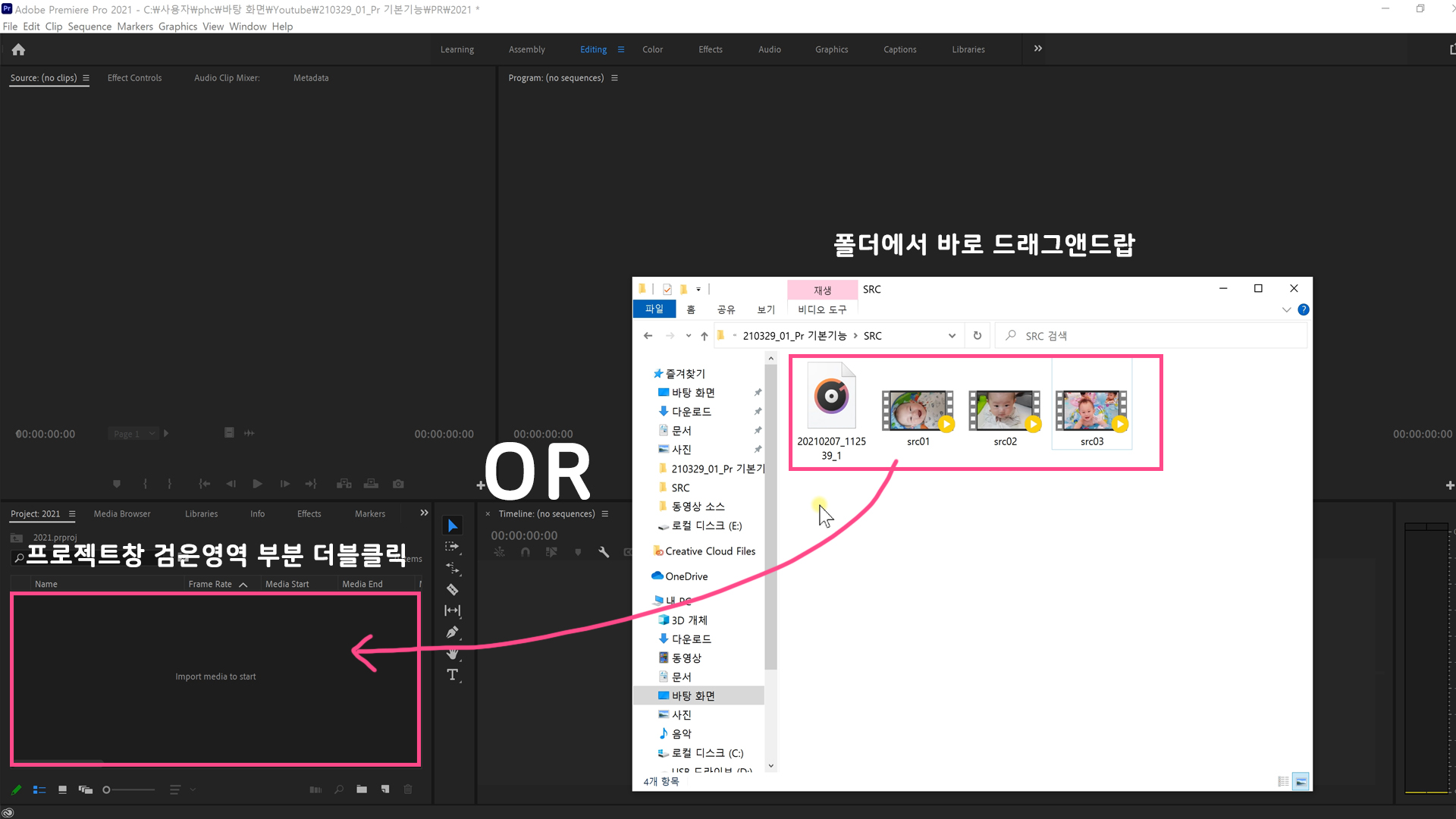
Task: Open the Sequence menu
Action: [x=89, y=27]
